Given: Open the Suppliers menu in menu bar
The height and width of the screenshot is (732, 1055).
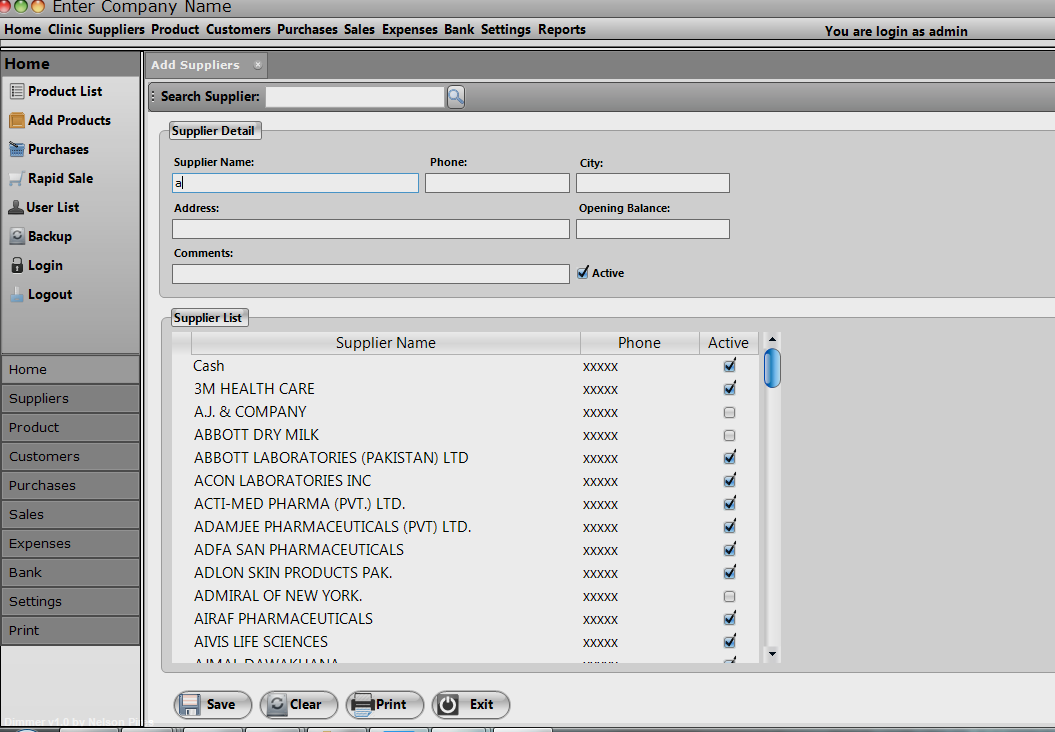Looking at the screenshot, I should [116, 30].
